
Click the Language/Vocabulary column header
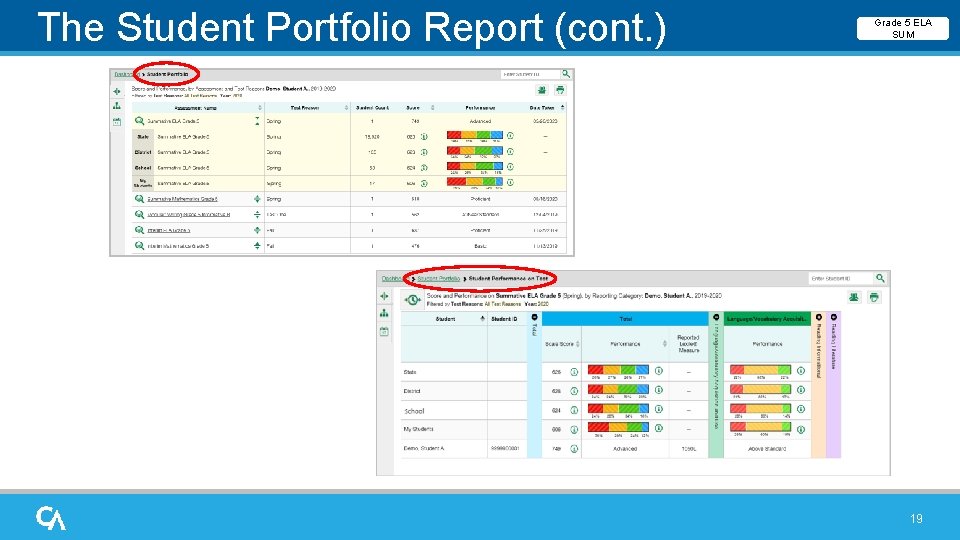pos(767,318)
